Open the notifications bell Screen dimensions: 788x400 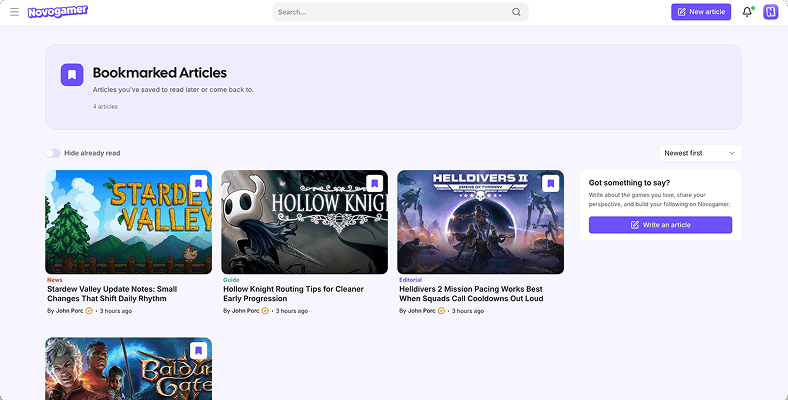[x=747, y=12]
